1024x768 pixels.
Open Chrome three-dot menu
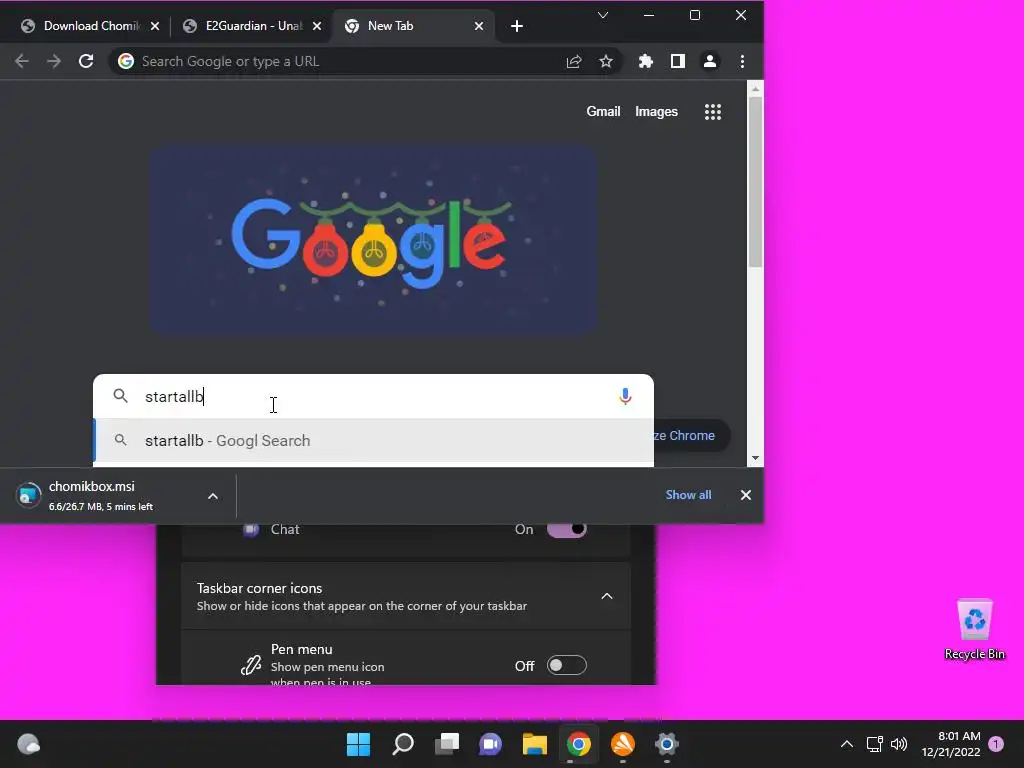point(742,61)
